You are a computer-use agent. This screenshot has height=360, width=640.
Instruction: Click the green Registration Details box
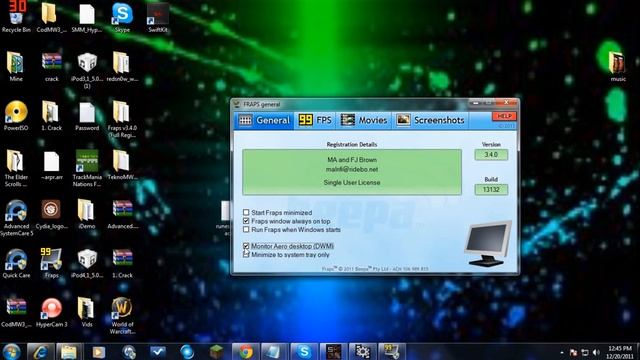click(x=352, y=172)
